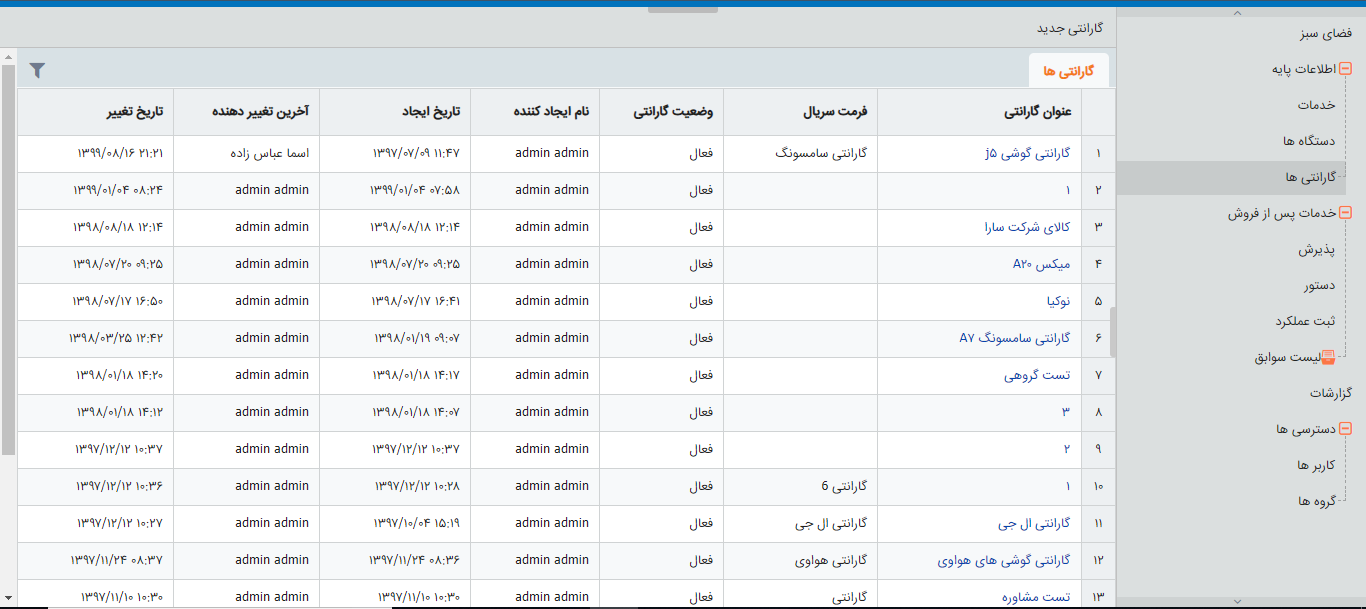Open دستور in the sidebar

1320,285
